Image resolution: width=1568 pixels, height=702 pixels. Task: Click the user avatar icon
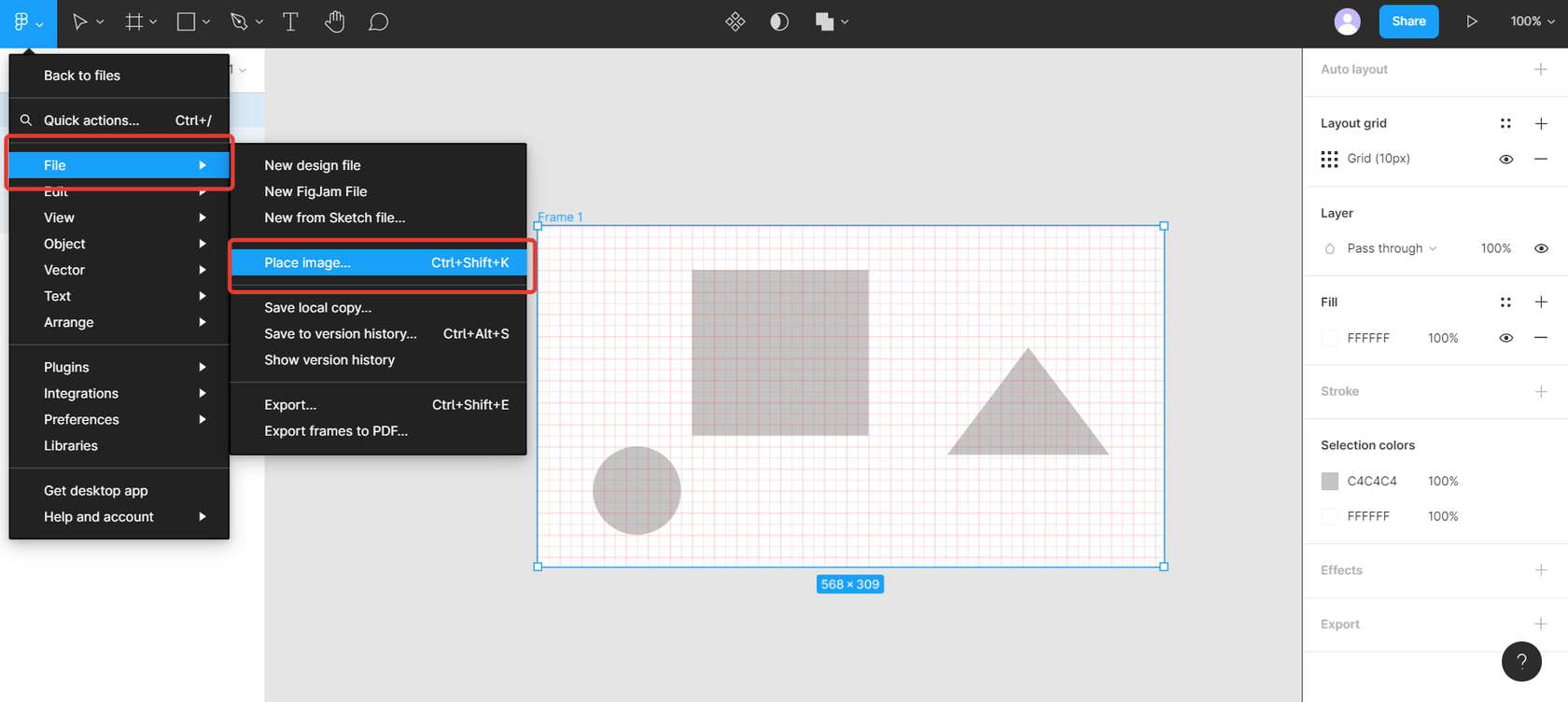tap(1347, 21)
